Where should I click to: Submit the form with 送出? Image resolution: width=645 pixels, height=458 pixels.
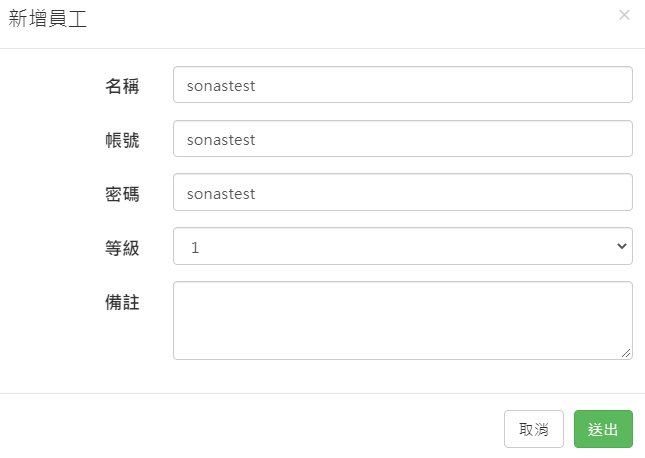tap(603, 429)
